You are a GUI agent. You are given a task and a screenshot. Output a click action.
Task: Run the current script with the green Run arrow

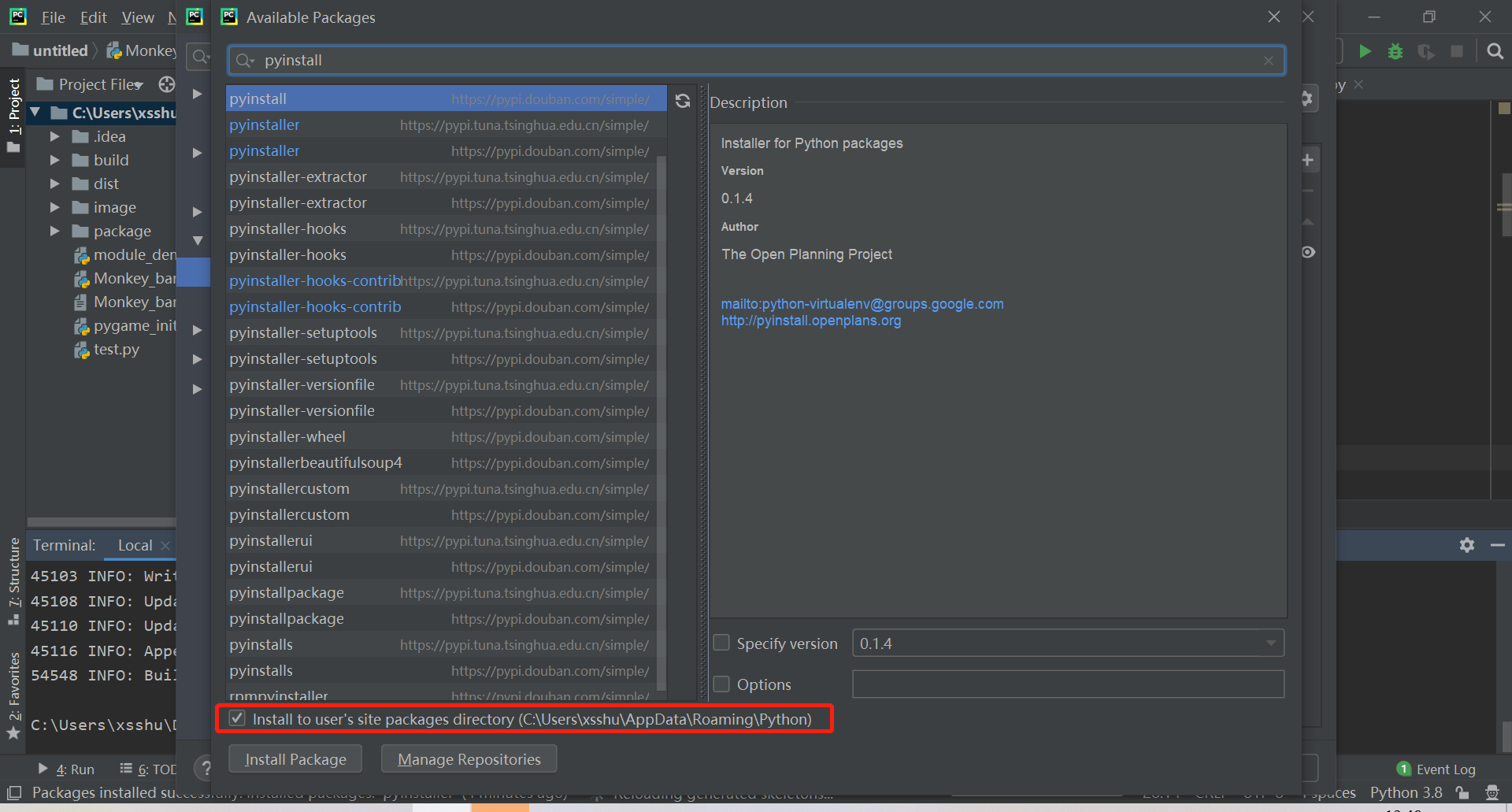(1366, 50)
